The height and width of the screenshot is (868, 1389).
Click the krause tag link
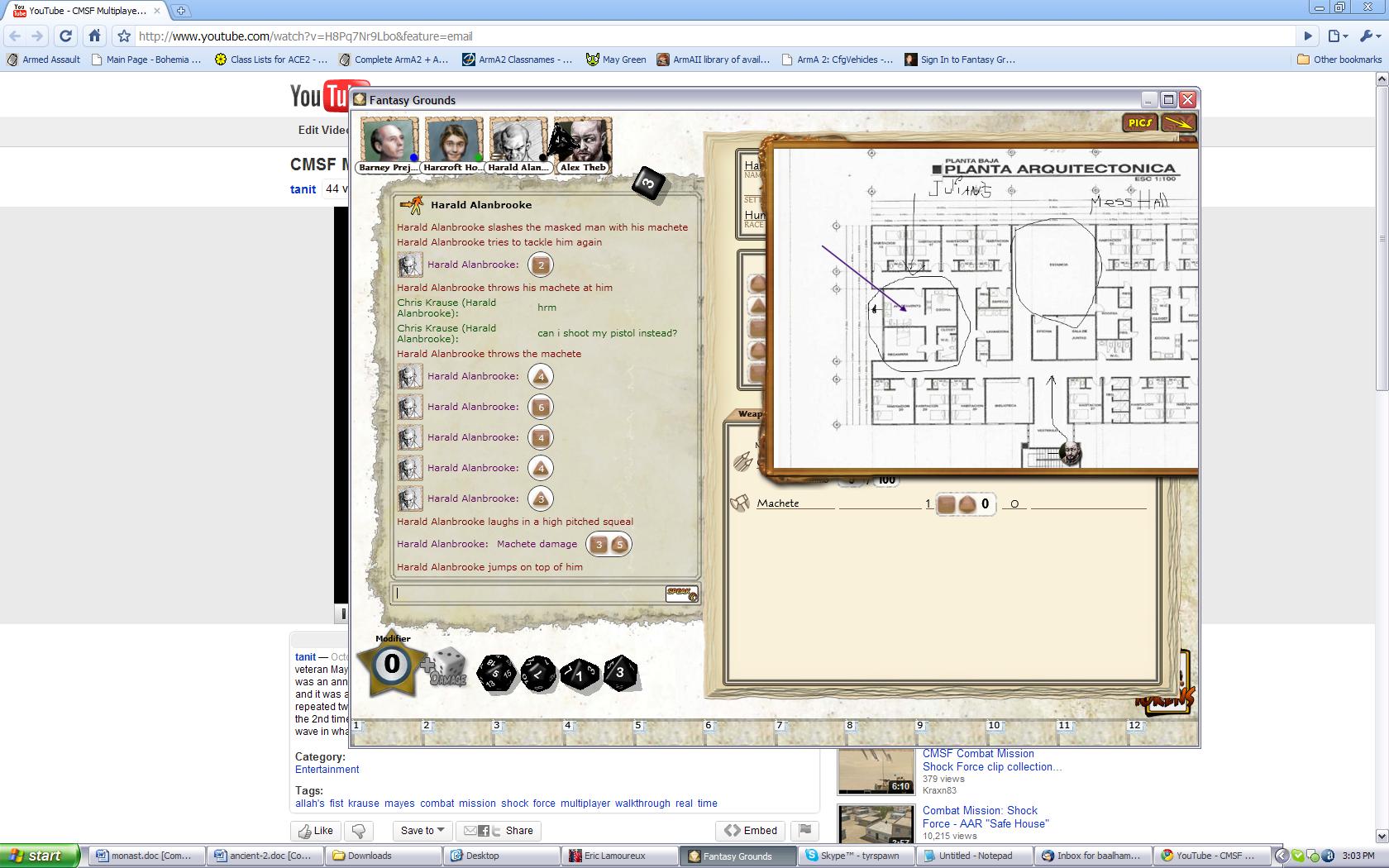point(363,803)
